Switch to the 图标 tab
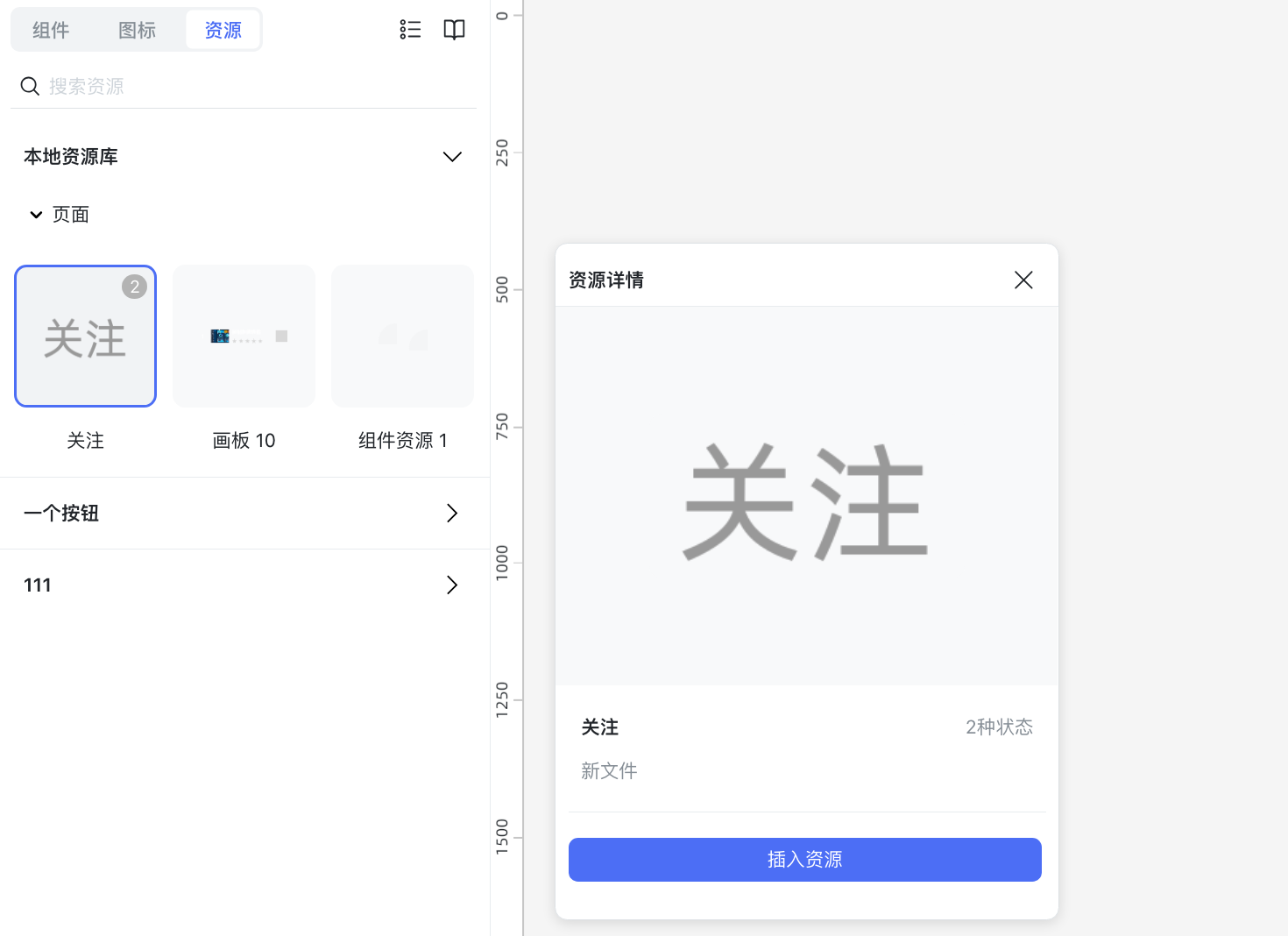The image size is (1288, 936). pos(137,30)
